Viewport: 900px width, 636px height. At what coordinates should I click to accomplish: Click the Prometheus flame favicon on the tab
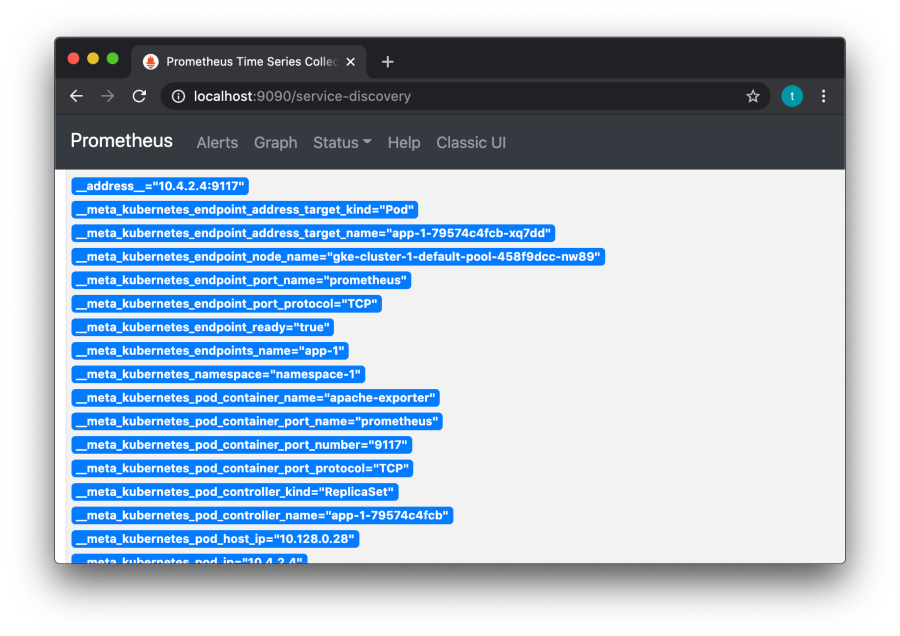(150, 62)
